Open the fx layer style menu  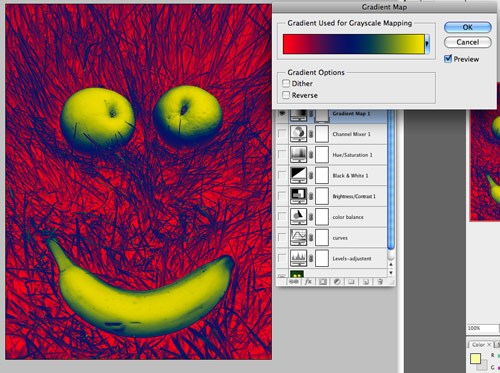click(308, 282)
